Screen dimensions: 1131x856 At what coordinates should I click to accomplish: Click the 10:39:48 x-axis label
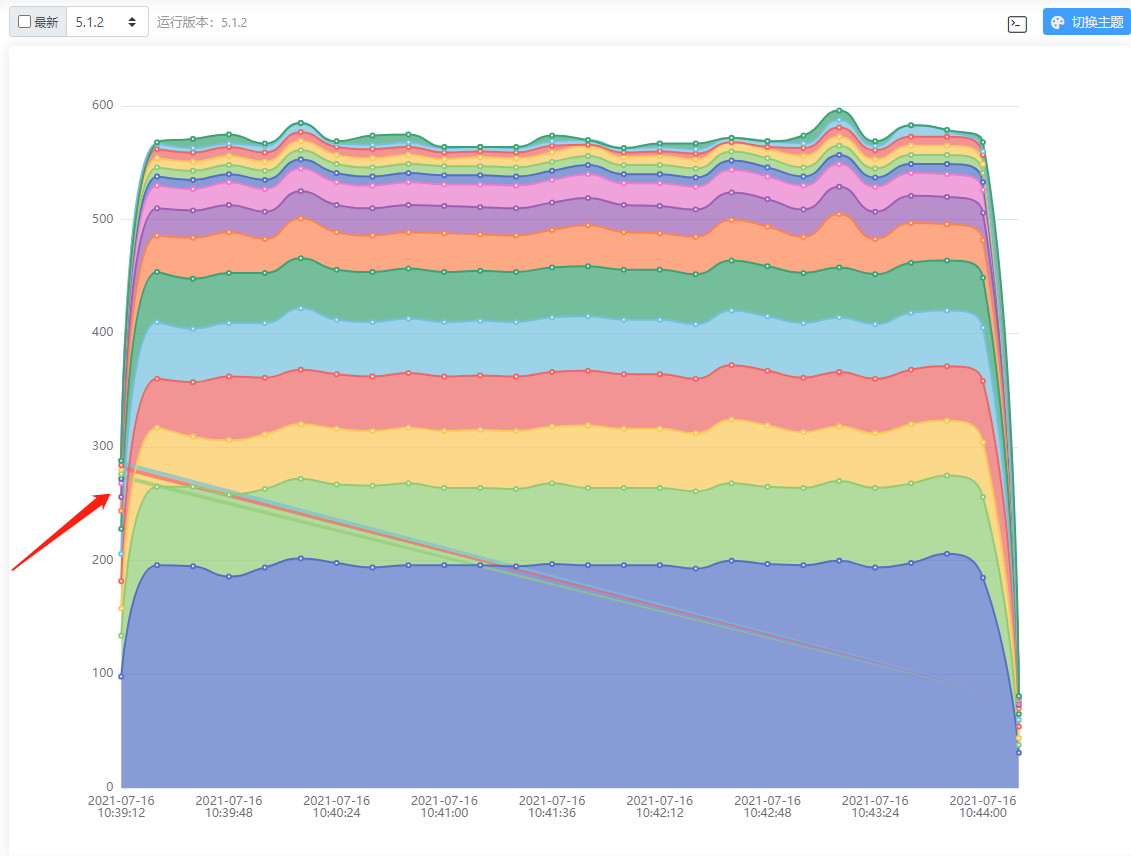click(229, 807)
